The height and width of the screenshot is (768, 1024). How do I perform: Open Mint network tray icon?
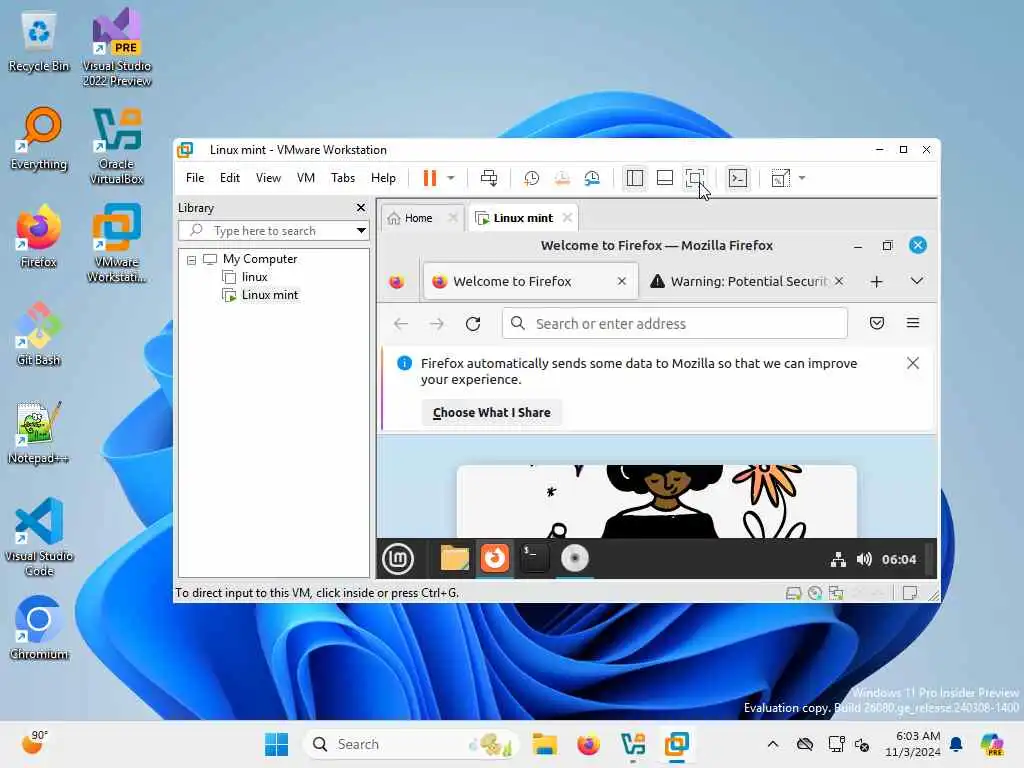pos(839,560)
